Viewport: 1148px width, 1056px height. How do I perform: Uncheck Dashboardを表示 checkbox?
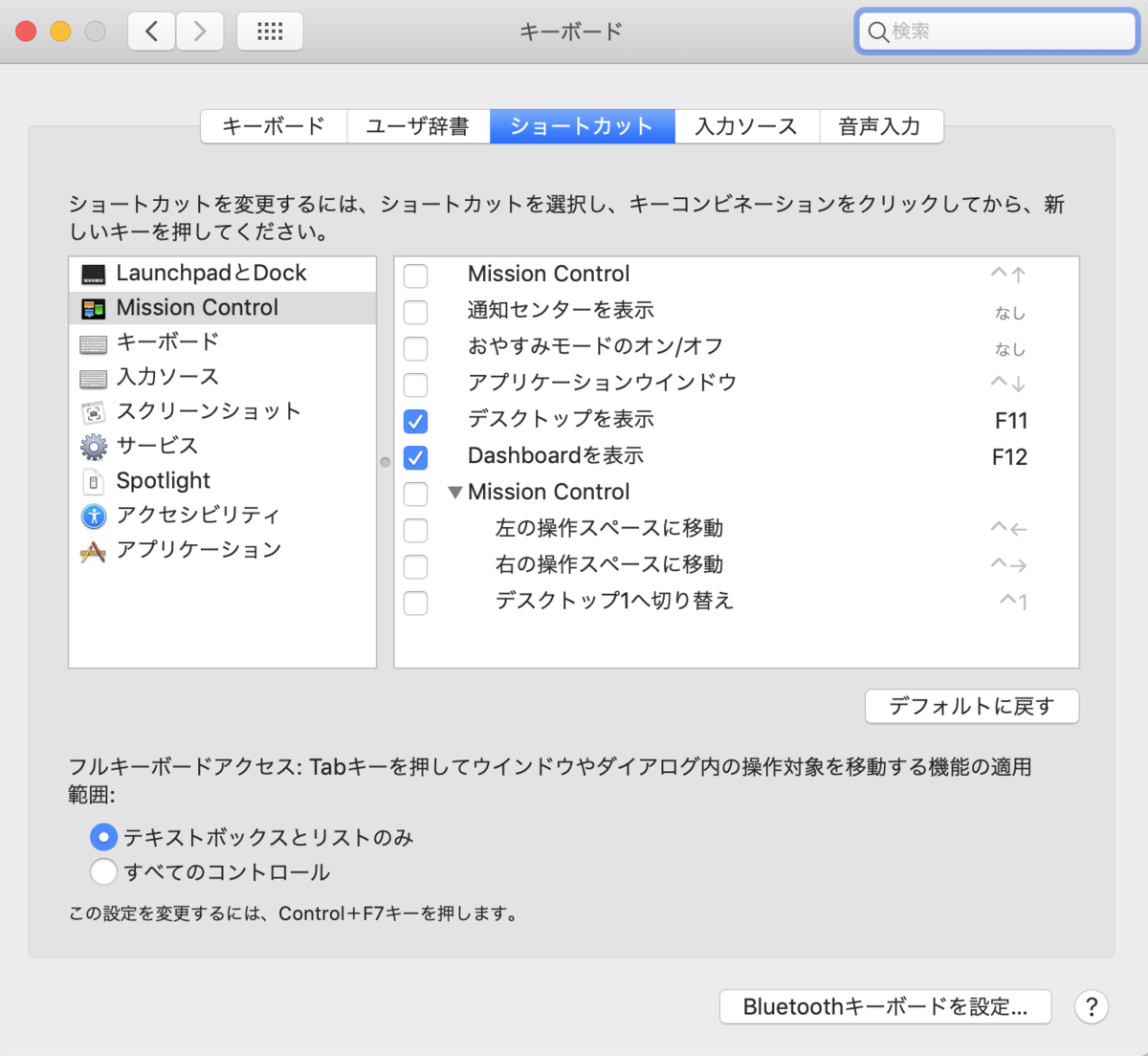415,457
